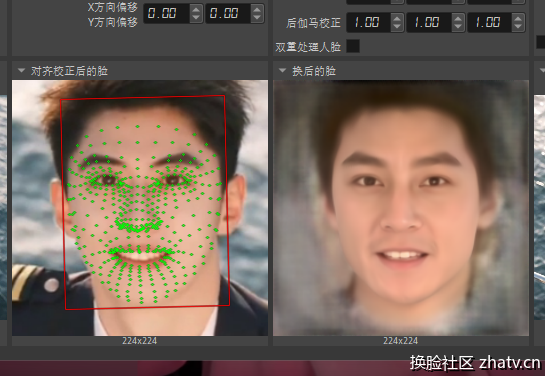Click first 后伽马校正 value field
The image size is (545, 376).
368,23
